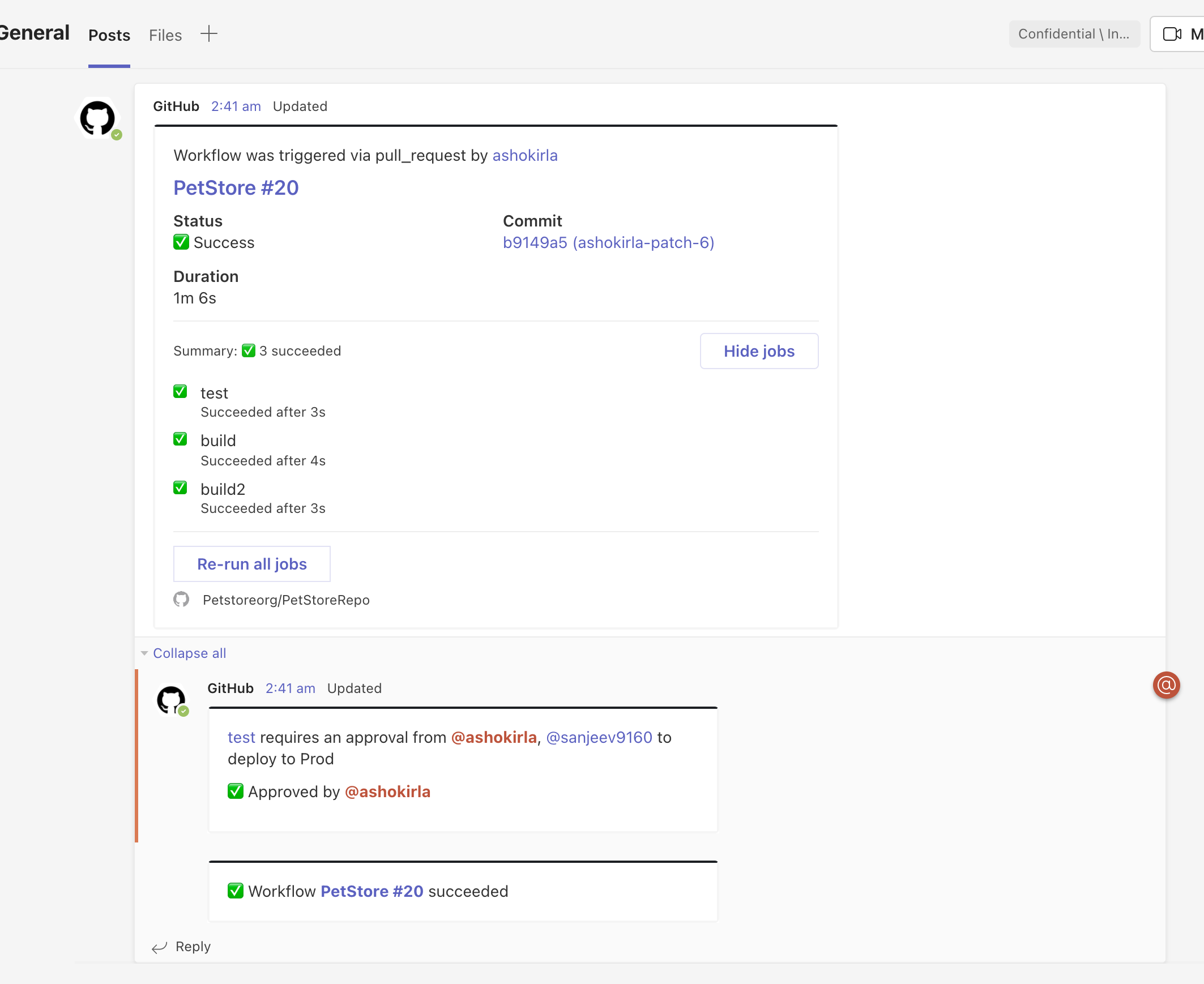The width and height of the screenshot is (1204, 984).
Task: Open the ashokirla commit link
Action: (608, 241)
